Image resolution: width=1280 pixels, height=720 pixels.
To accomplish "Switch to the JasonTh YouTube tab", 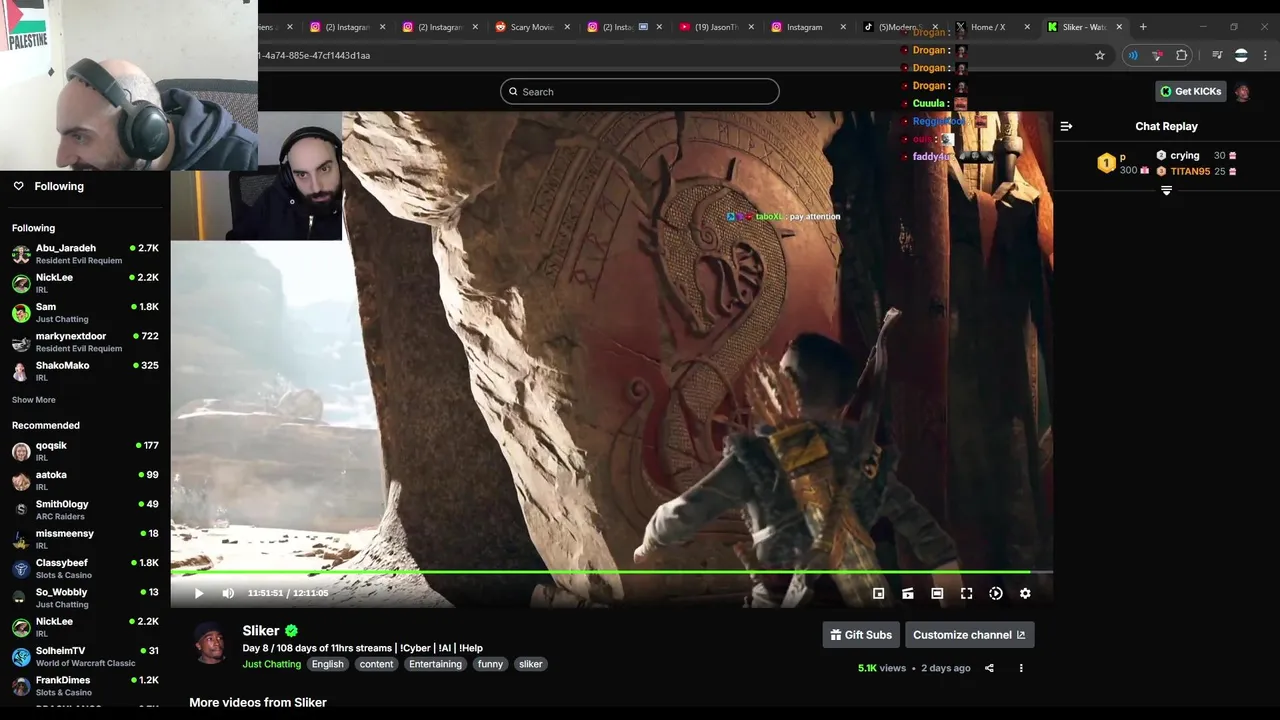I will coord(715,27).
